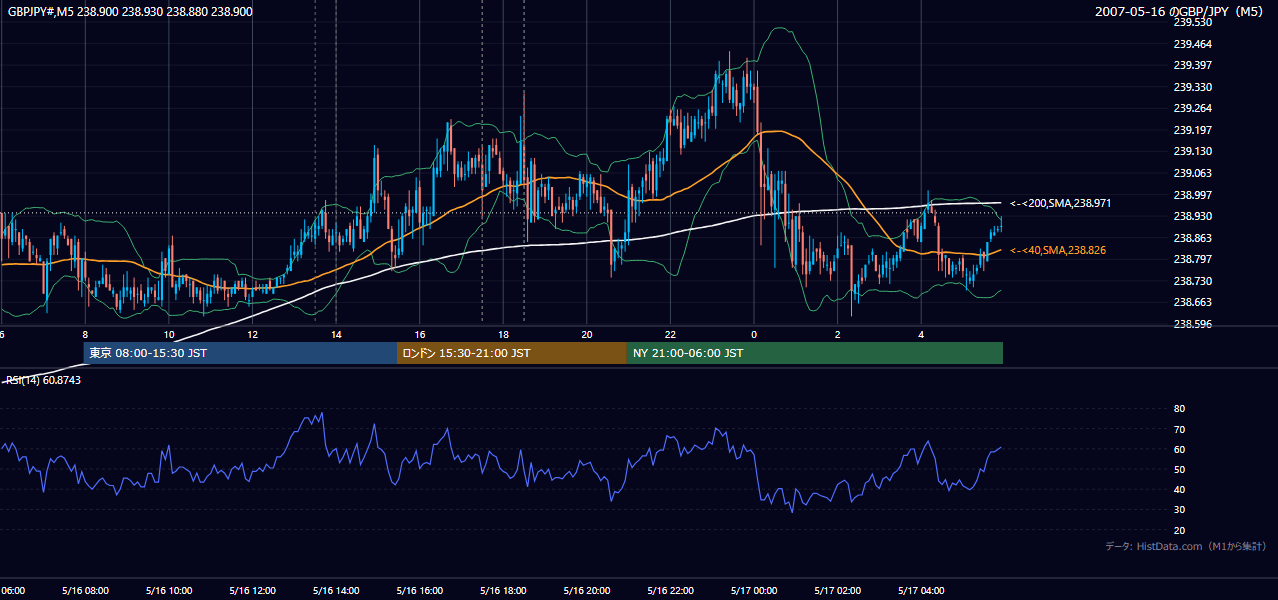Click hour tick 20 under price chart
Viewport: 1278px width, 600px height.
pos(587,334)
